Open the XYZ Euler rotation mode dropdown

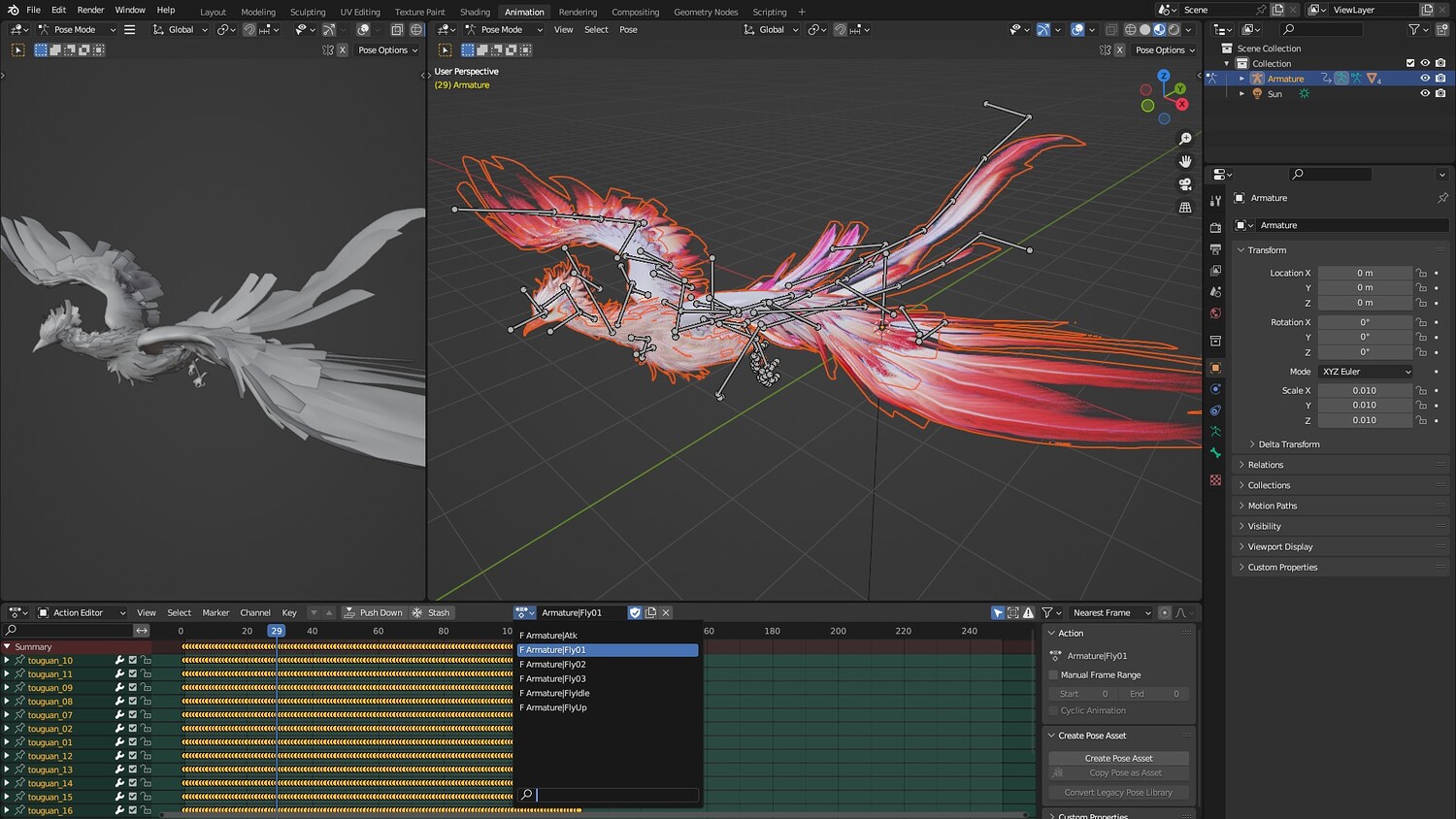(1365, 372)
